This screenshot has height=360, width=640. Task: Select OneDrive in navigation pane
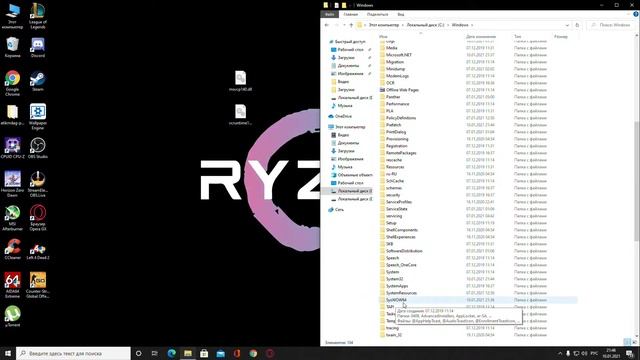[x=343, y=116]
